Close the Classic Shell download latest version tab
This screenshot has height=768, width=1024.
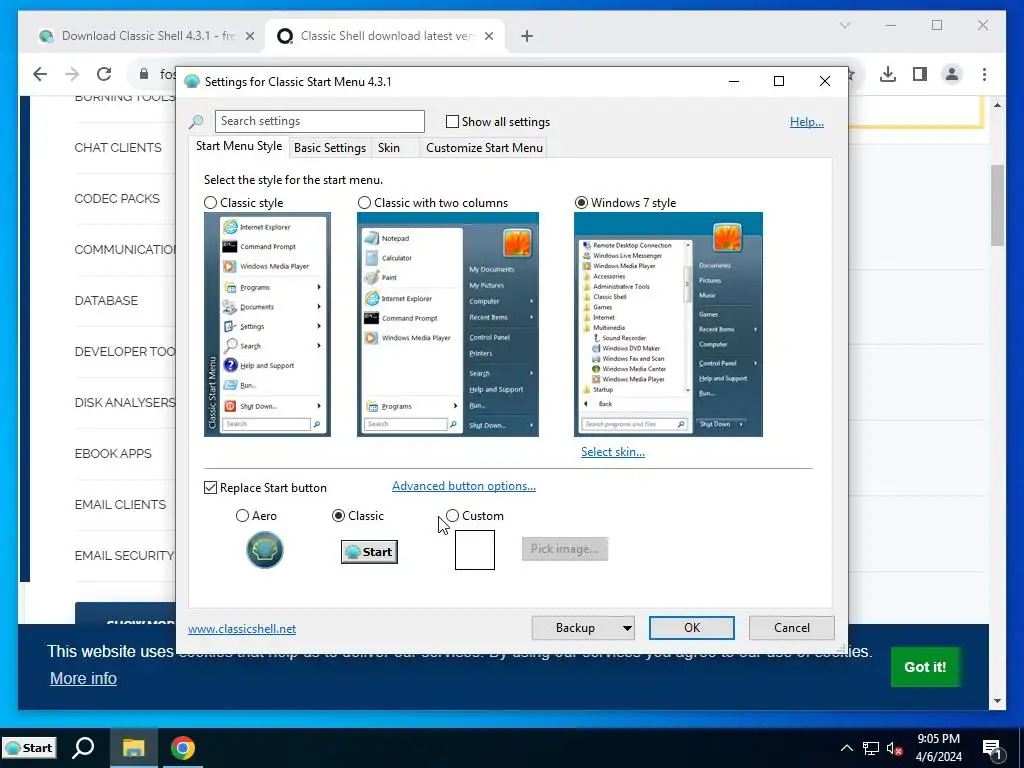click(x=488, y=36)
